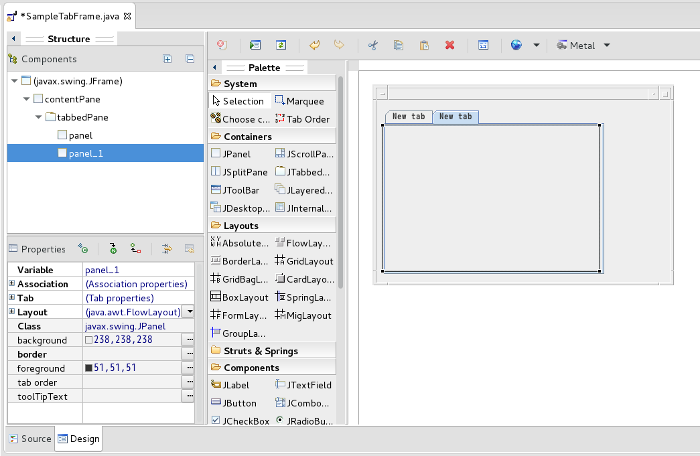The image size is (700, 456).
Task: Switch to the Source tab
Action: pyautogui.click(x=30, y=439)
